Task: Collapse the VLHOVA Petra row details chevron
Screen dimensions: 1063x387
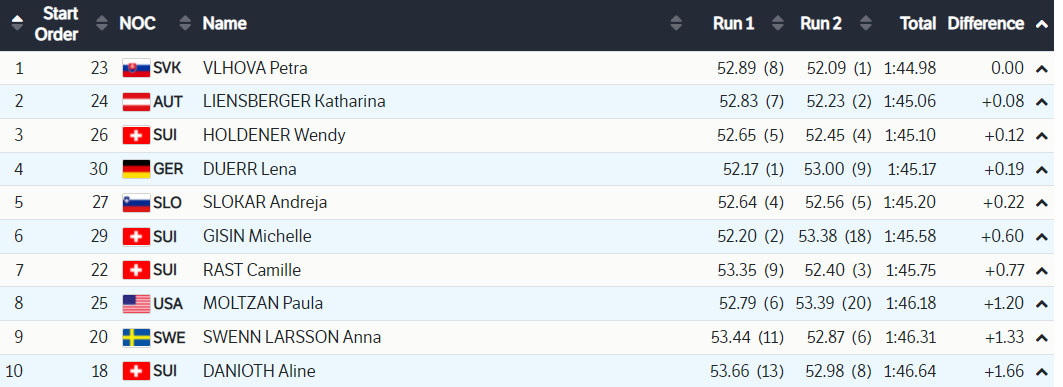Action: coord(1041,68)
